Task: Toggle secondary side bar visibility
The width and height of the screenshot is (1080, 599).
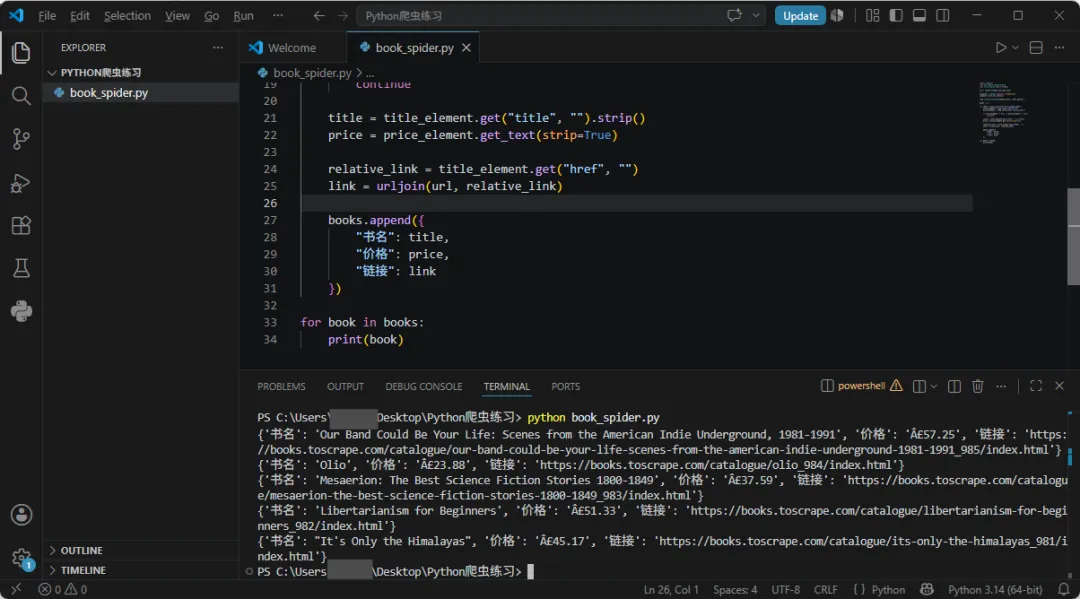Action: pos(942,15)
